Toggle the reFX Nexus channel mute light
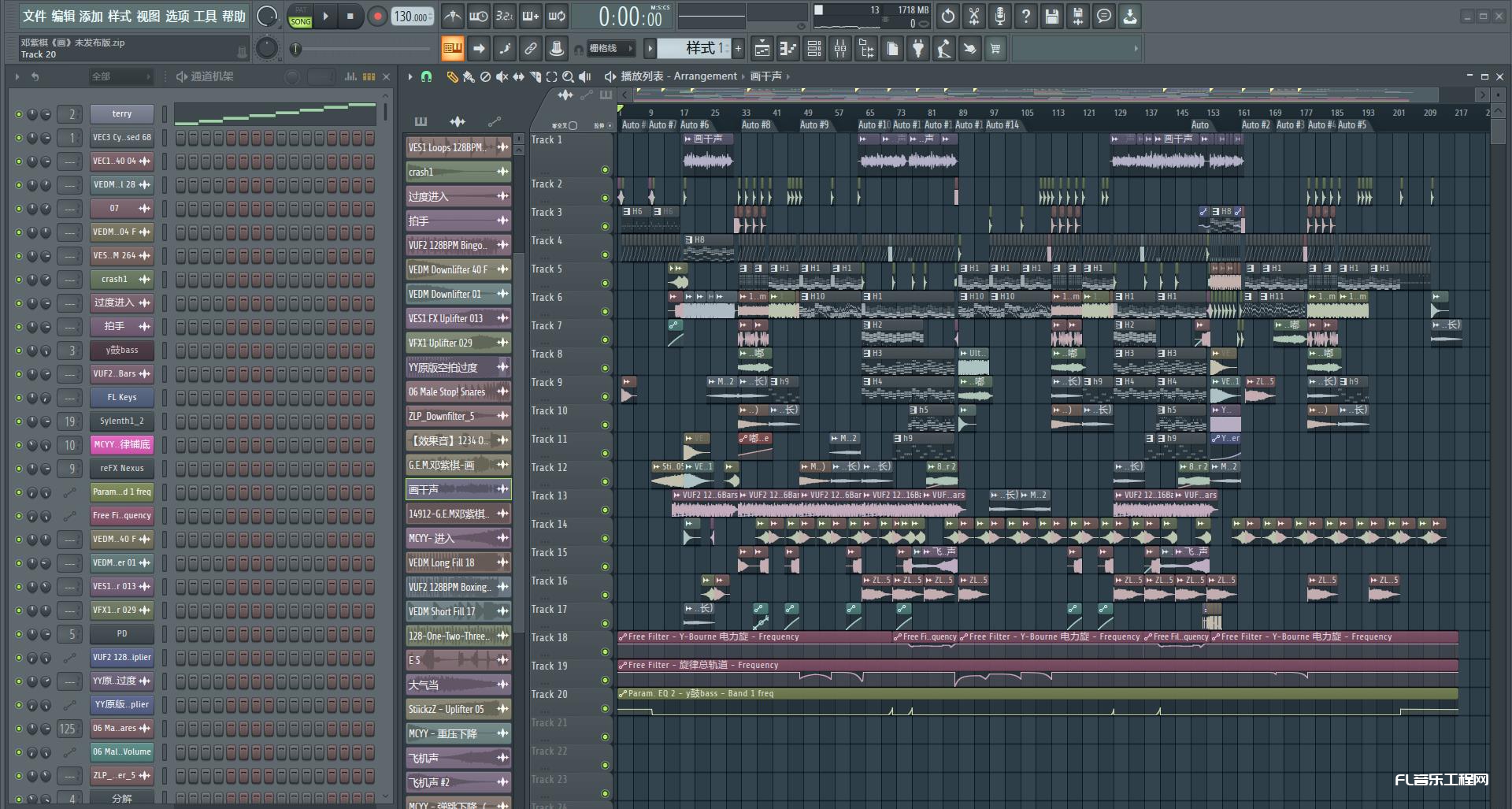Image resolution: width=1512 pixels, height=809 pixels. click(19, 469)
